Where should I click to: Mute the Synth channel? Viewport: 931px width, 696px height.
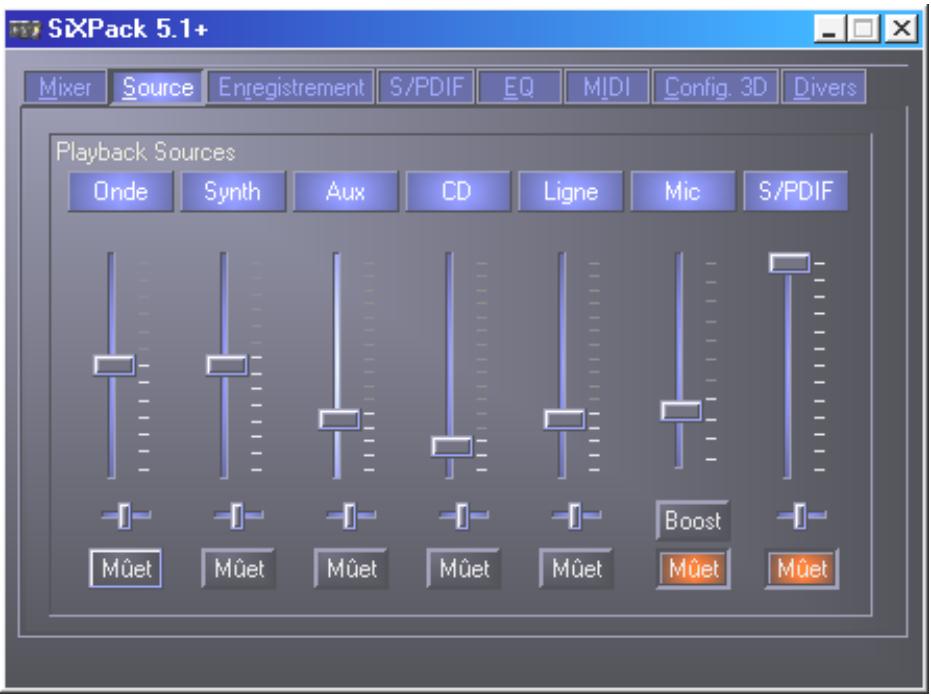[x=239, y=569]
